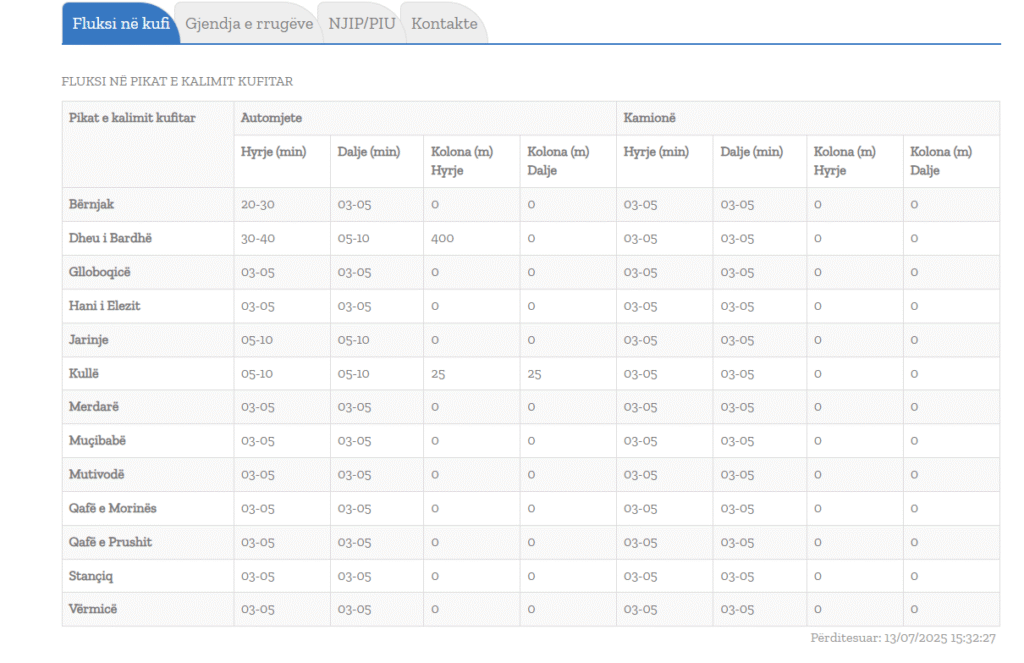The width and height of the screenshot is (1024, 663).
Task: Click the Automjete column group header
Action: pos(272,118)
